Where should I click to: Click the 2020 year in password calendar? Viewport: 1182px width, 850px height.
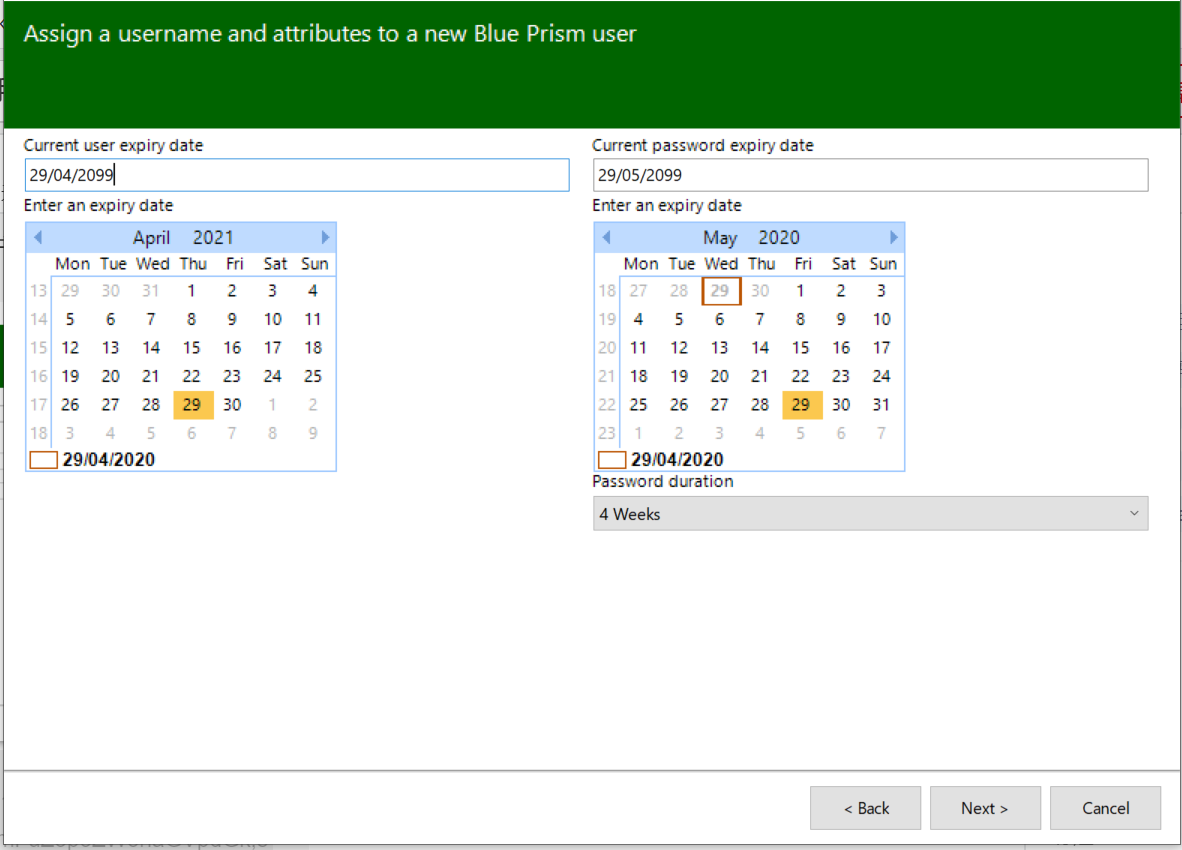pyautogui.click(x=779, y=237)
